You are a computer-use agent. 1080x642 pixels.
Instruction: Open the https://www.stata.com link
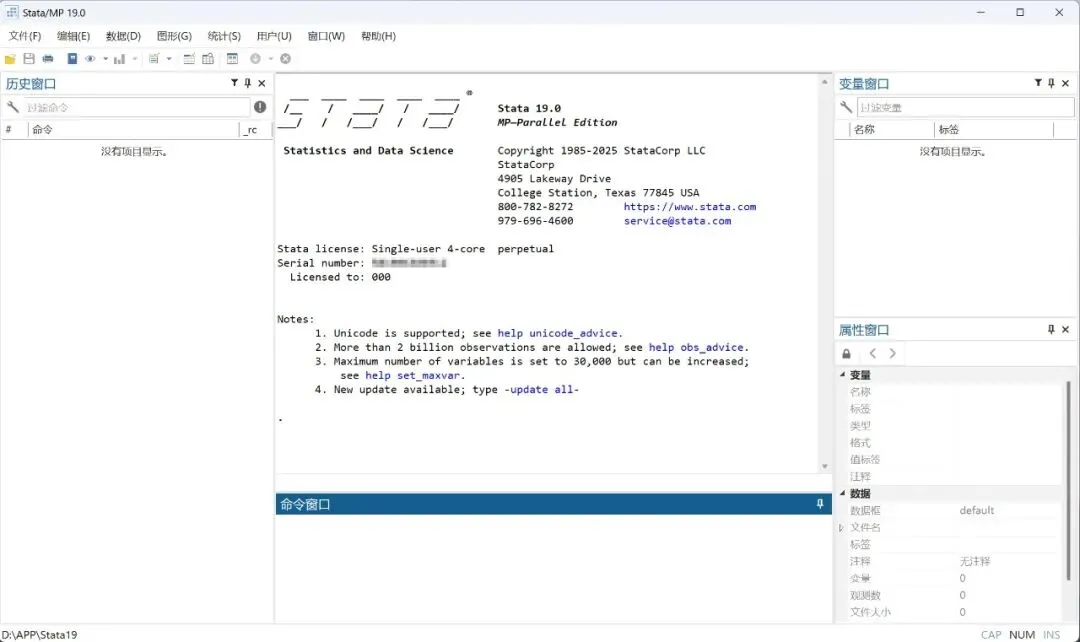click(x=689, y=207)
